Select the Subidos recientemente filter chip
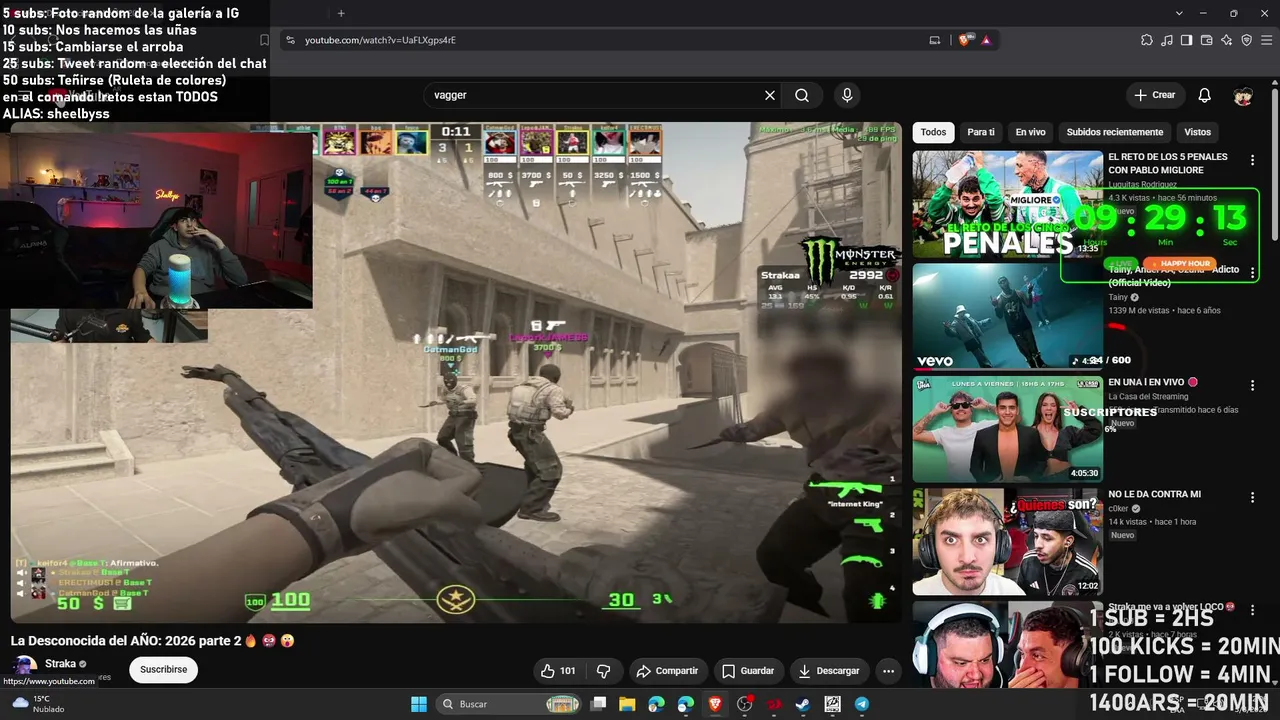Screen dimensions: 1280x720 (x=1115, y=132)
